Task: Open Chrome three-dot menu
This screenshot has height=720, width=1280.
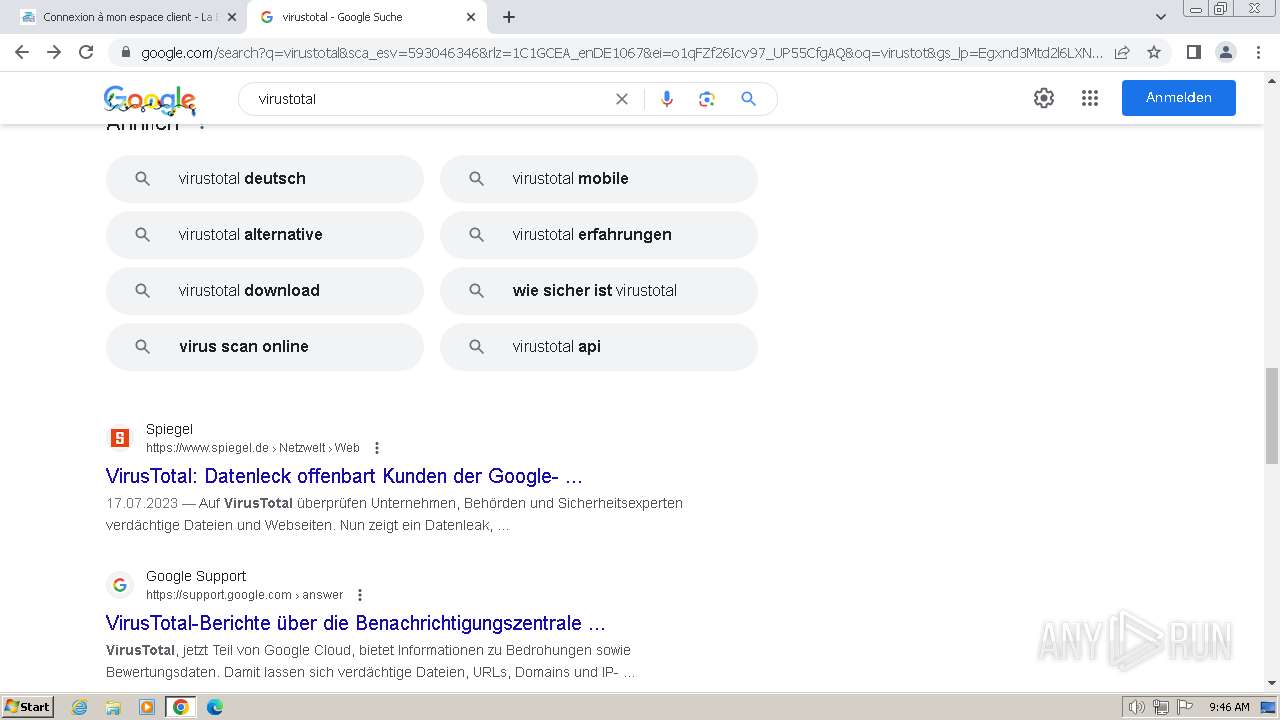Action: tap(1258, 52)
